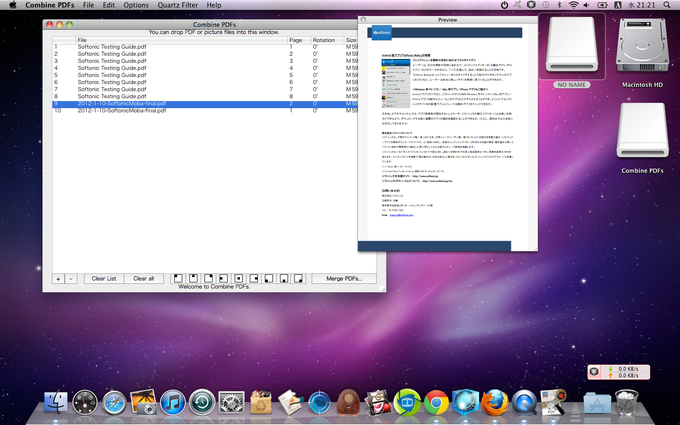Open iPhoto from the Dock
Screen dimensions: 680x425
point(143,402)
